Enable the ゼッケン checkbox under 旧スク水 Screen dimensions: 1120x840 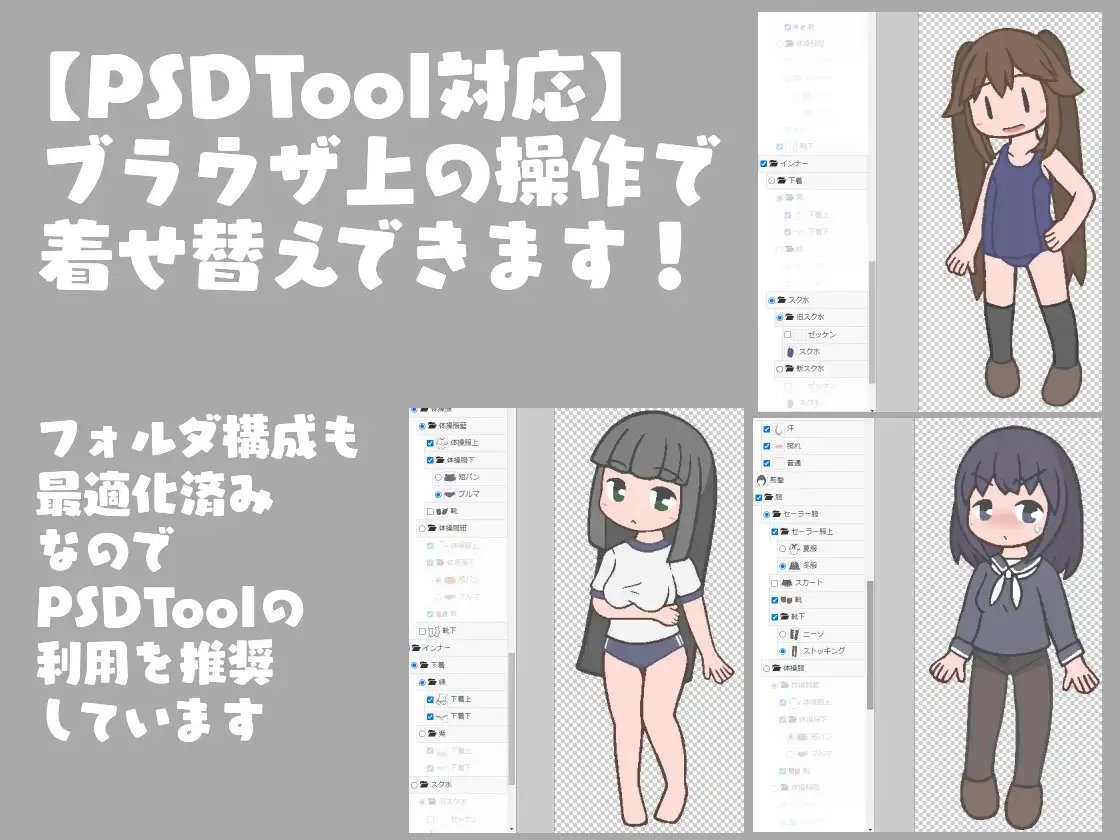788,334
